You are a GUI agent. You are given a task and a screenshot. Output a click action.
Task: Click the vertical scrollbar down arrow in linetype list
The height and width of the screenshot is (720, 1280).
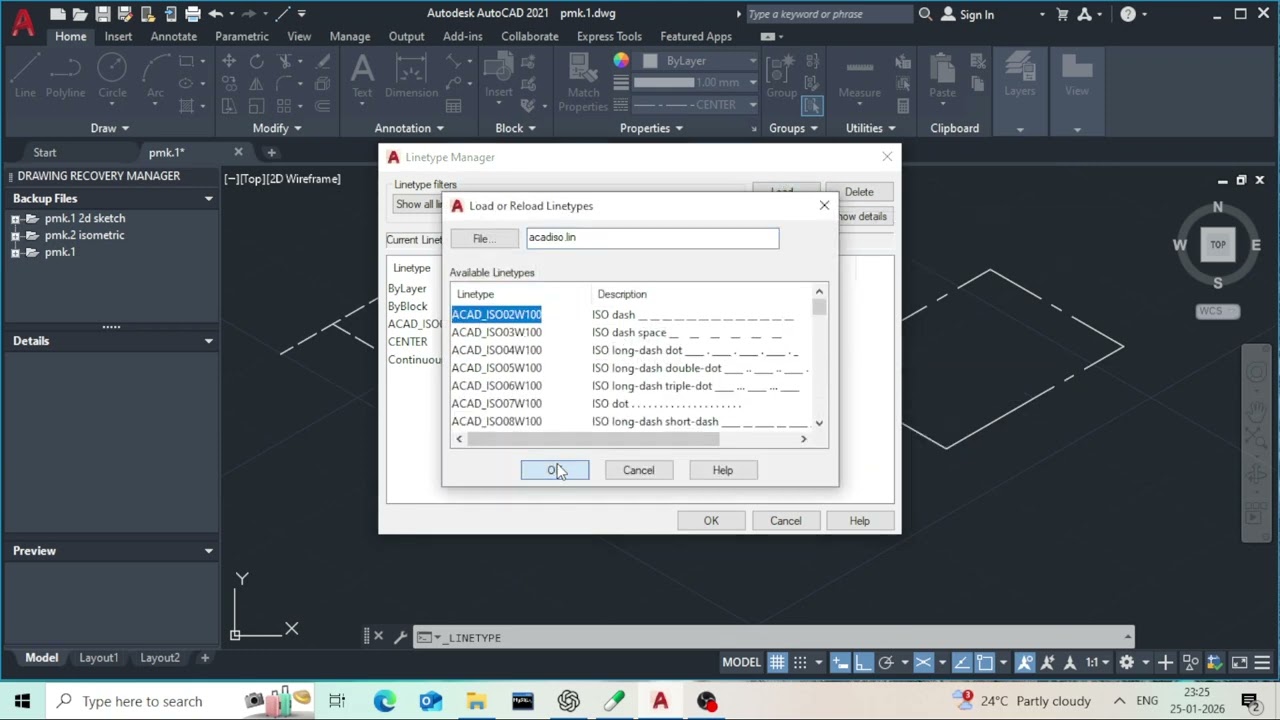tap(819, 423)
